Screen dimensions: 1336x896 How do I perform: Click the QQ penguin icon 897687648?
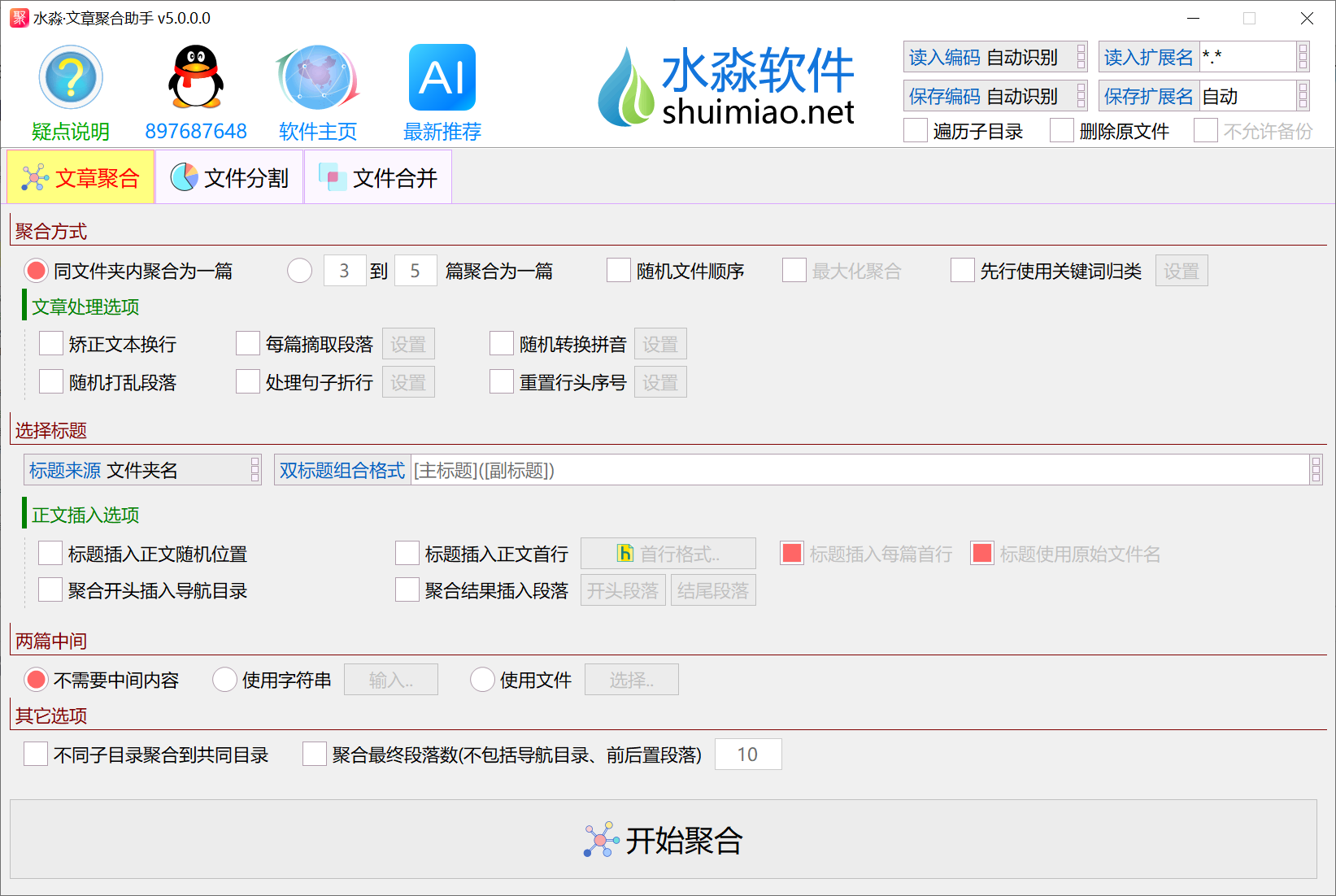coord(196,77)
